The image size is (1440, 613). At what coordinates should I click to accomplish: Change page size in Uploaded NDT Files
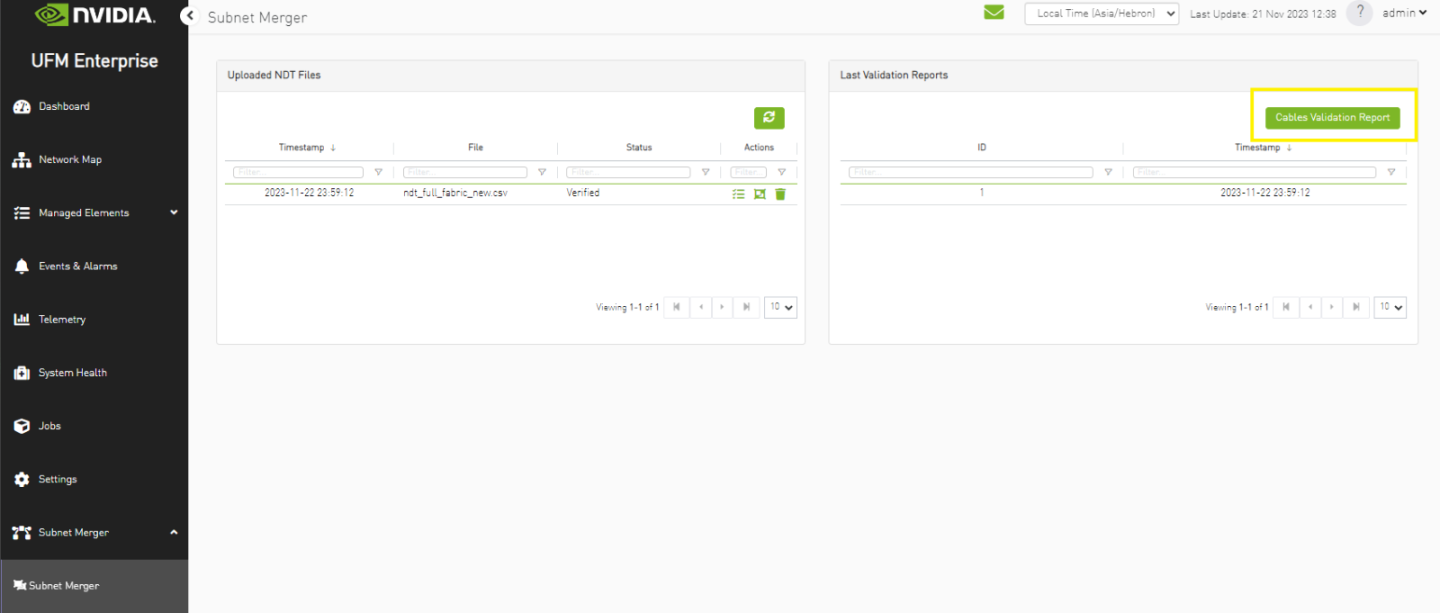780,307
